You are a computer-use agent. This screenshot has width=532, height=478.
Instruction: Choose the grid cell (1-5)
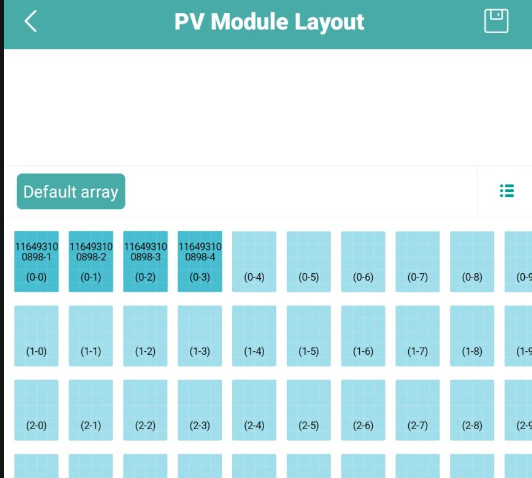point(309,336)
